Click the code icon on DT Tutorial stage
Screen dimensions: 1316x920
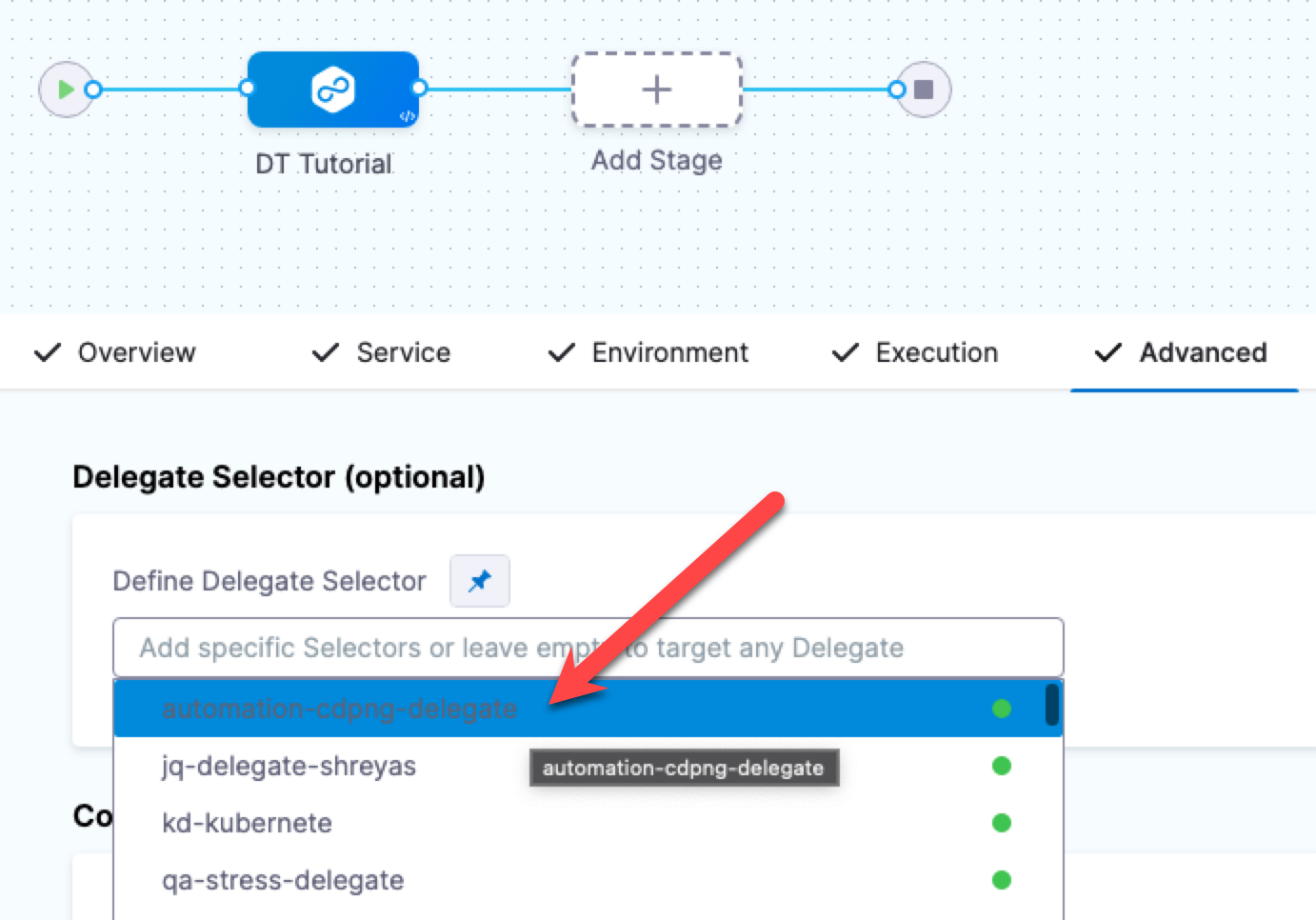click(407, 116)
